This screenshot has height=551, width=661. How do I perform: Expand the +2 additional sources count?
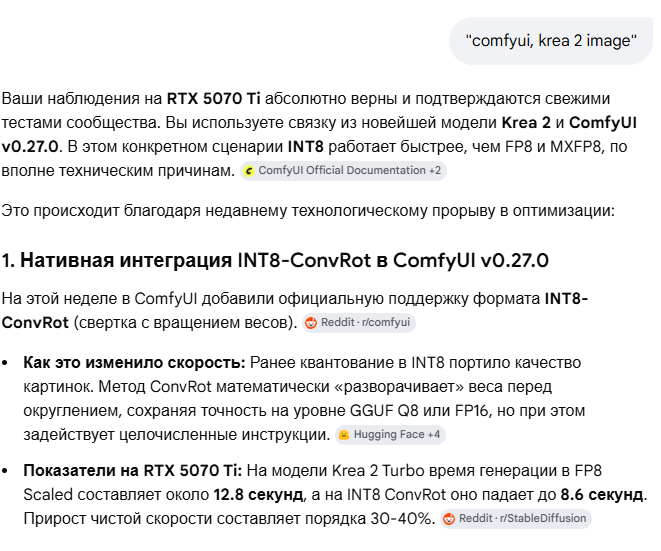click(435, 171)
